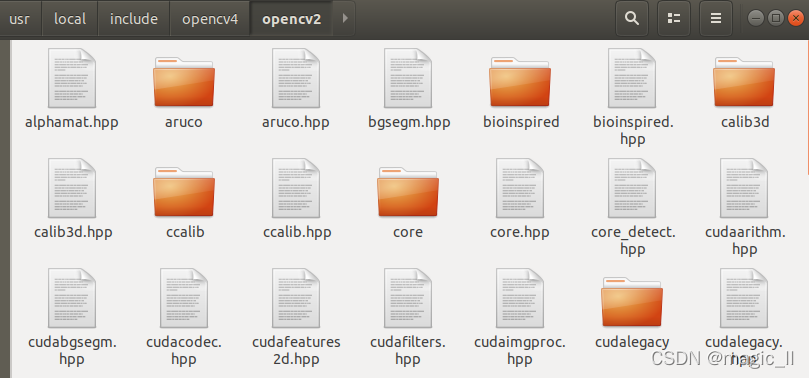The width and height of the screenshot is (809, 378).
Task: Select the aruco.hpp file icon
Action: point(296,78)
